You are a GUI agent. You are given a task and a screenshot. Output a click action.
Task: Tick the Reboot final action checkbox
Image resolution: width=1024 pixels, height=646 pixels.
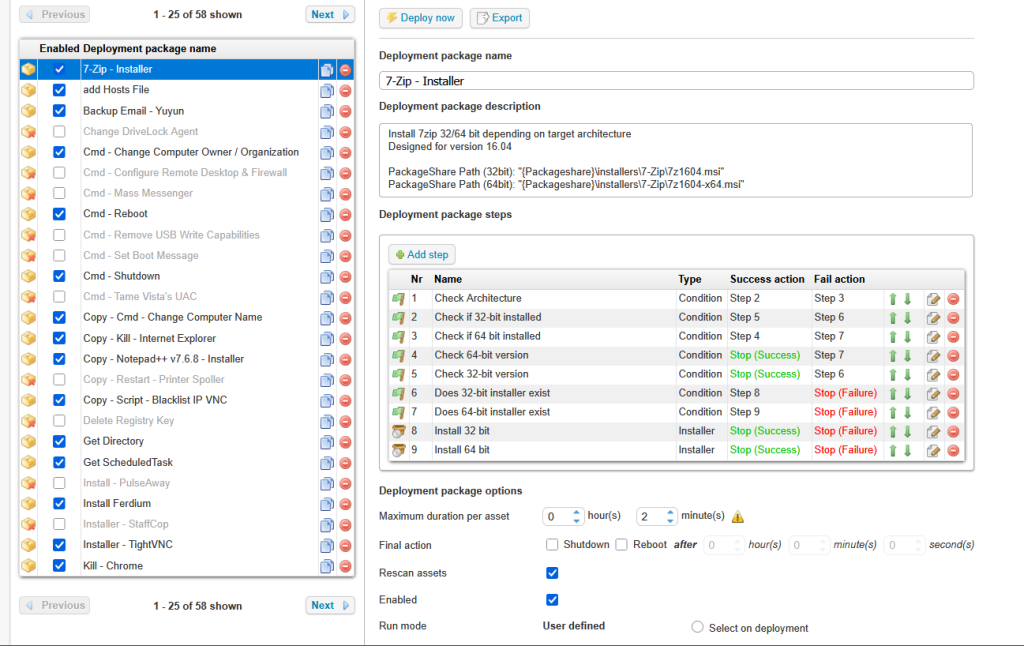(622, 545)
